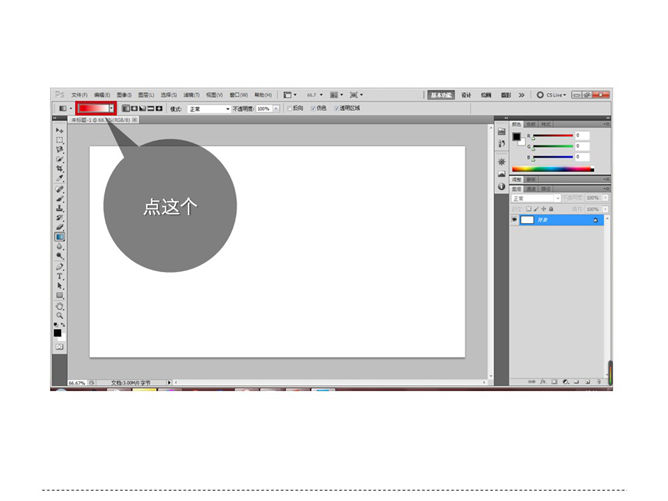
Task: Open the History panel icon
Action: click(x=501, y=130)
